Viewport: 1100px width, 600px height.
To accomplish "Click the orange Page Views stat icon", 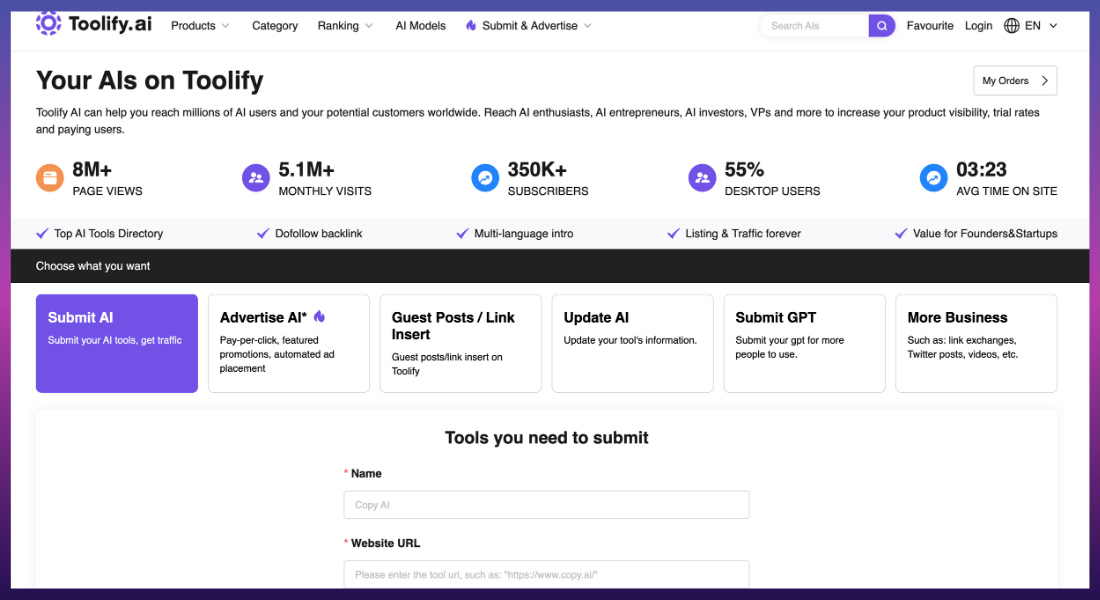I will click(x=49, y=177).
